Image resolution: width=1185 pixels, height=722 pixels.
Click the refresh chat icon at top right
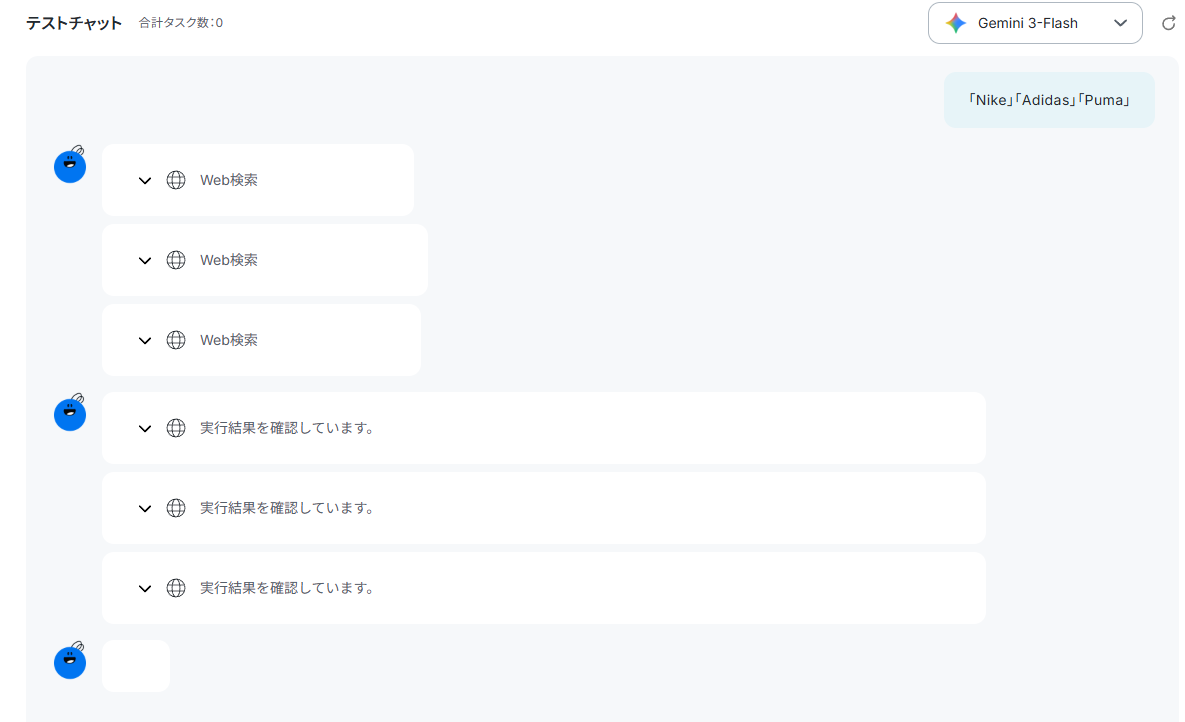point(1168,23)
